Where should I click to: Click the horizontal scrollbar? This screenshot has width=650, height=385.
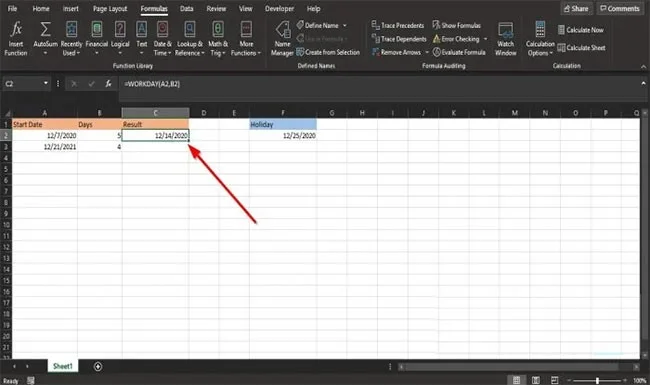pyautogui.click(x=511, y=367)
